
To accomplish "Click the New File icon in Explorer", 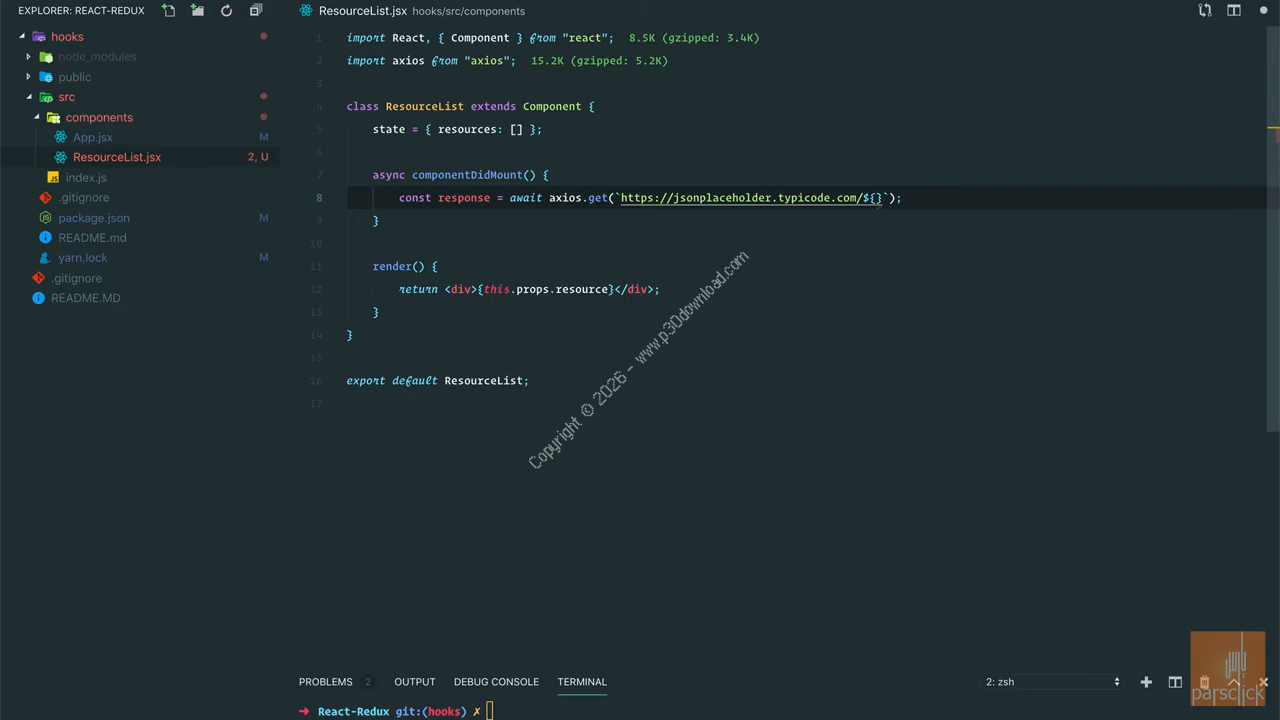I will click(x=169, y=11).
